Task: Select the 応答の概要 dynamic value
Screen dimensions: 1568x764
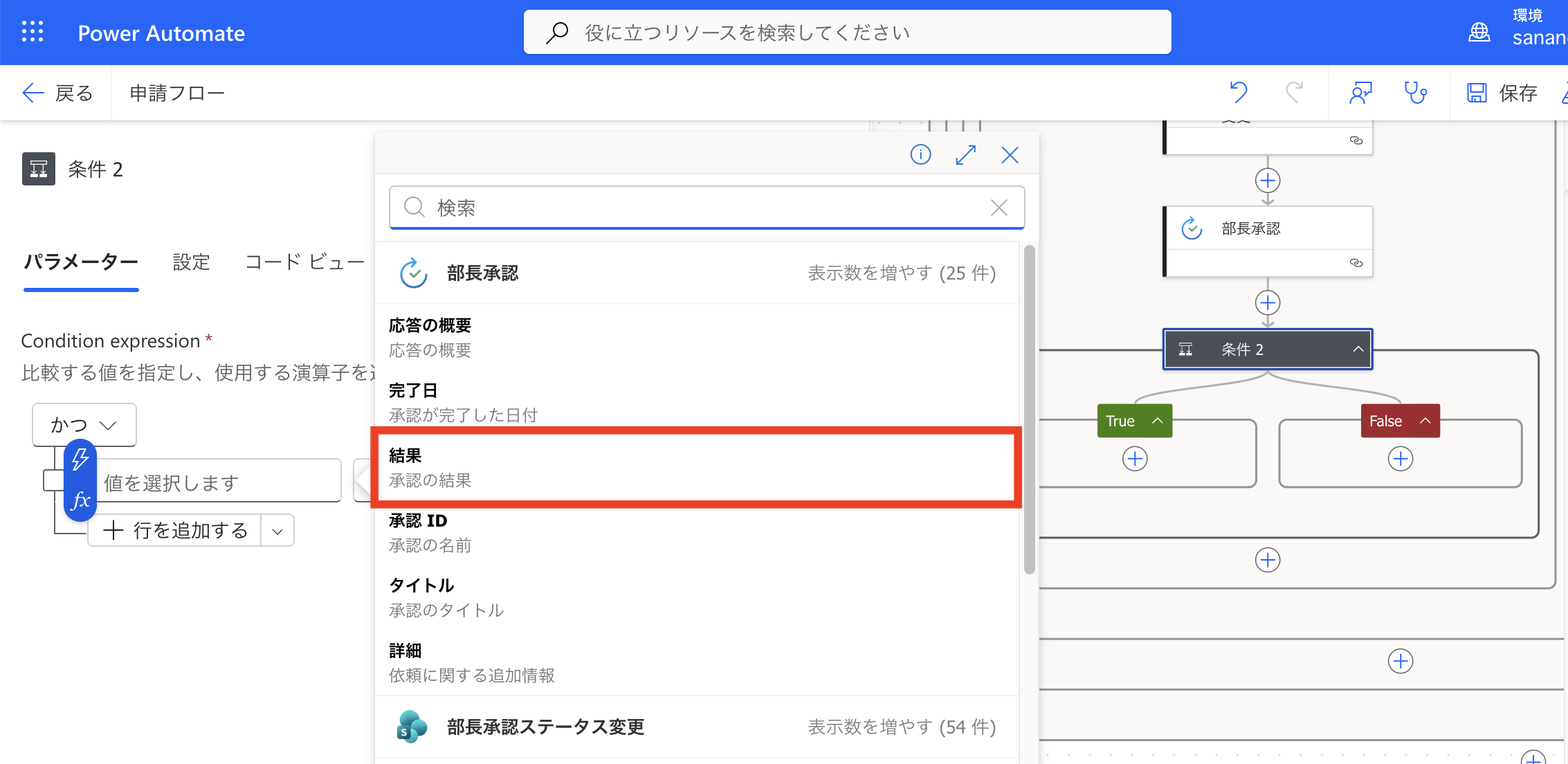Action: (x=697, y=338)
